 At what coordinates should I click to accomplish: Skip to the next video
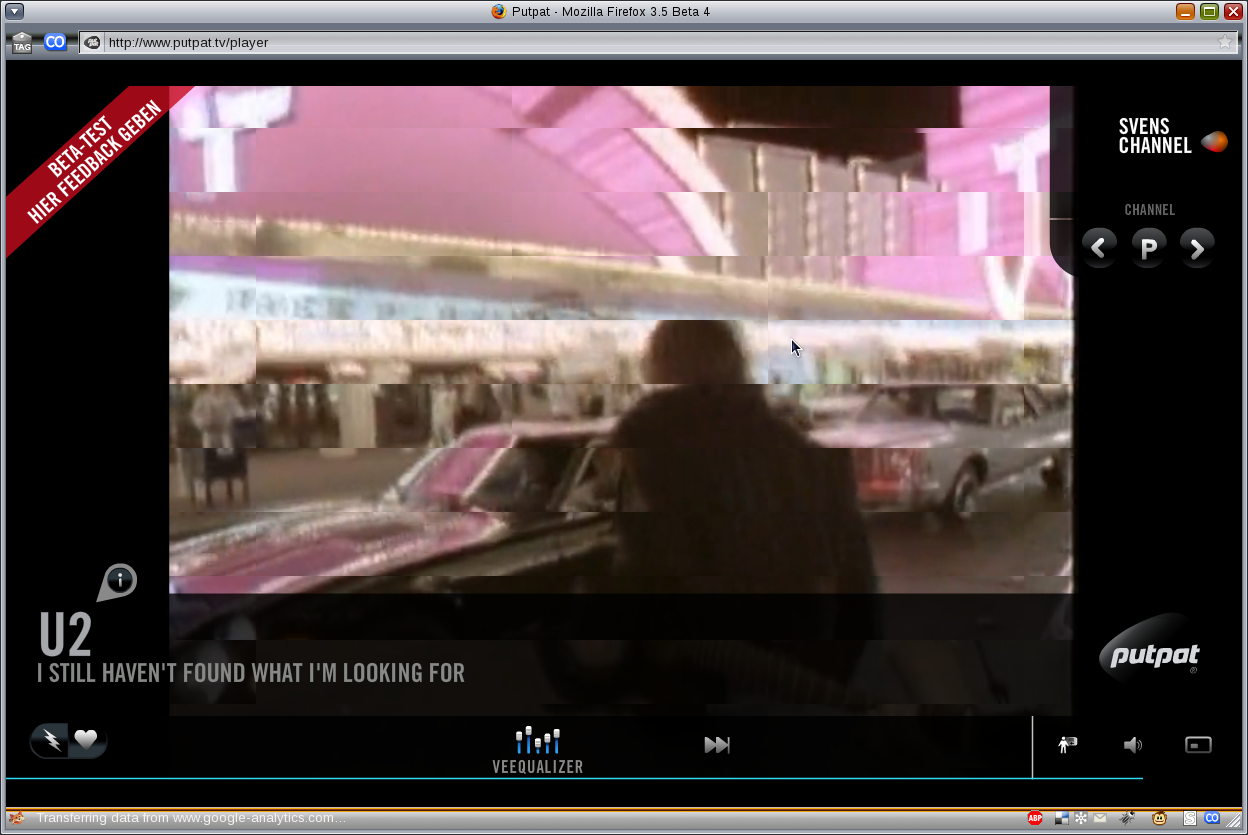pyautogui.click(x=717, y=745)
